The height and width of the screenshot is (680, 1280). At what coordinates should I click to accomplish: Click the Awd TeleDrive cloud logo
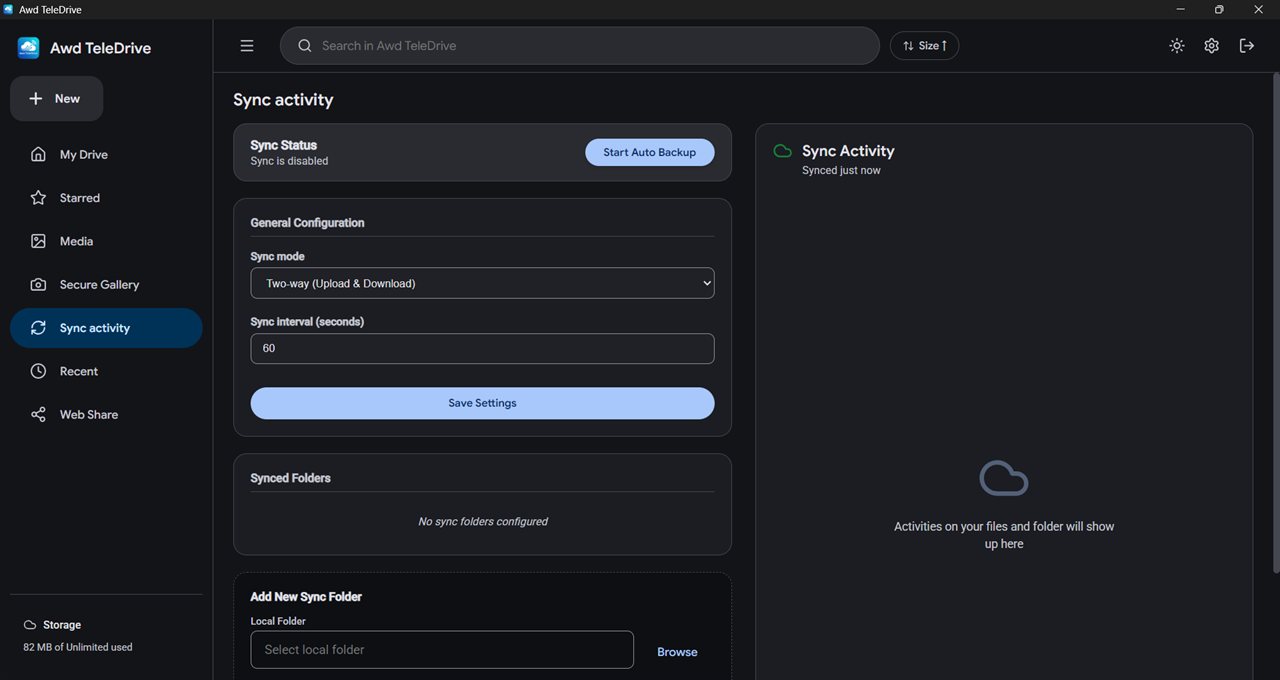tap(28, 48)
